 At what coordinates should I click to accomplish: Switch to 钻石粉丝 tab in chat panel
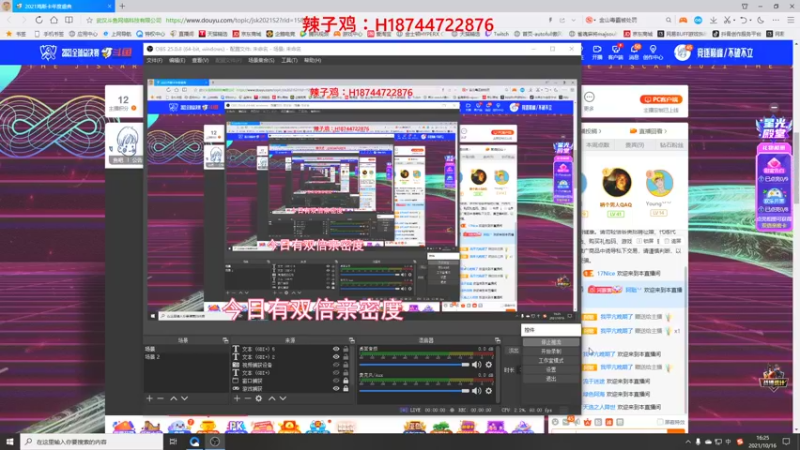pyautogui.click(x=671, y=145)
